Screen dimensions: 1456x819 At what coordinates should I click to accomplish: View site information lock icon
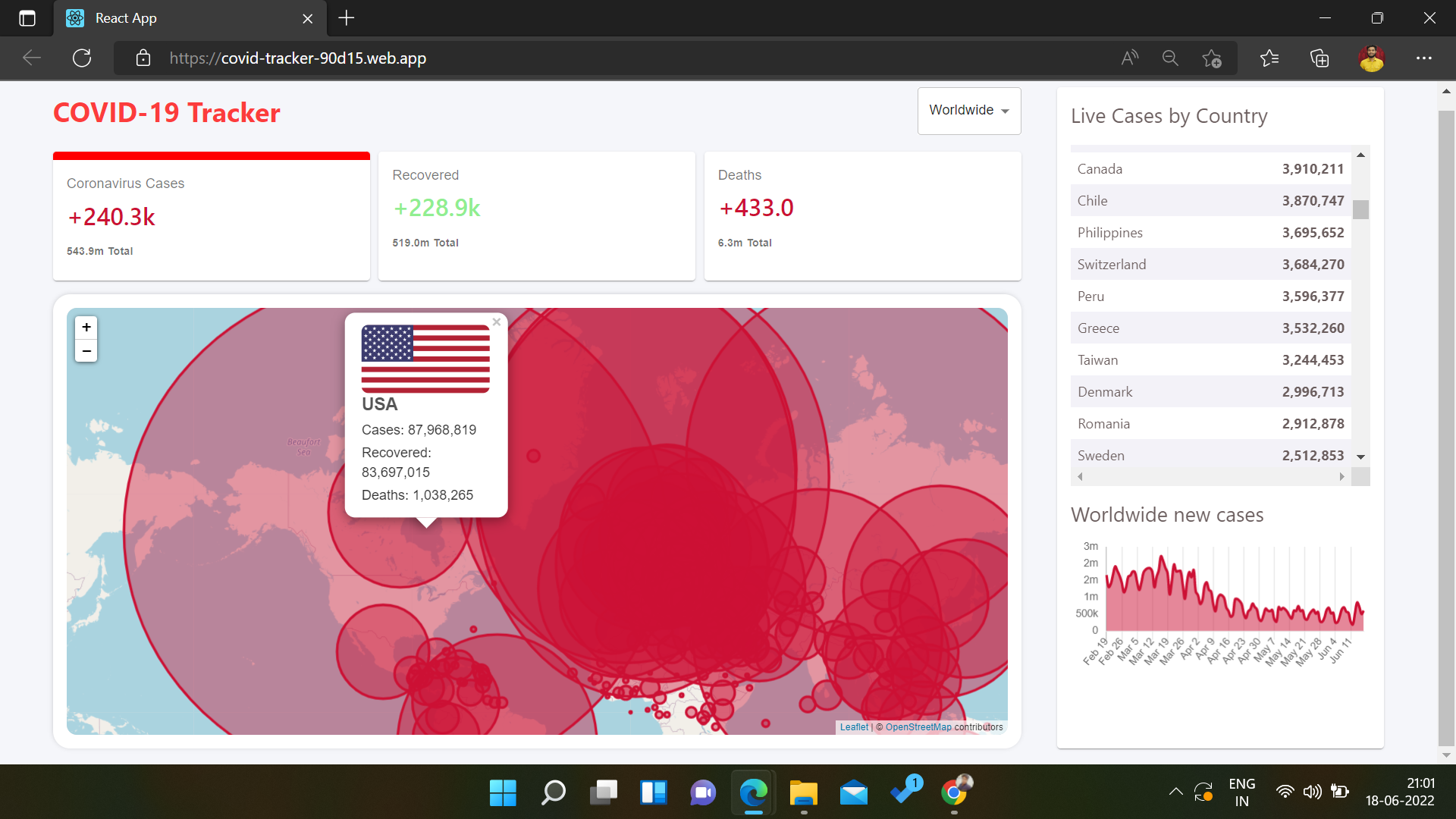click(x=143, y=58)
